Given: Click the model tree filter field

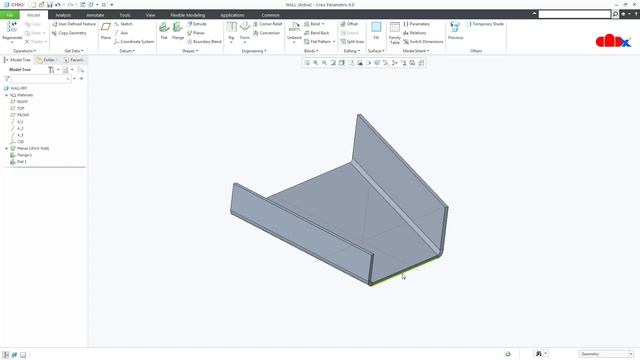Looking at the screenshot, I should coord(40,79).
